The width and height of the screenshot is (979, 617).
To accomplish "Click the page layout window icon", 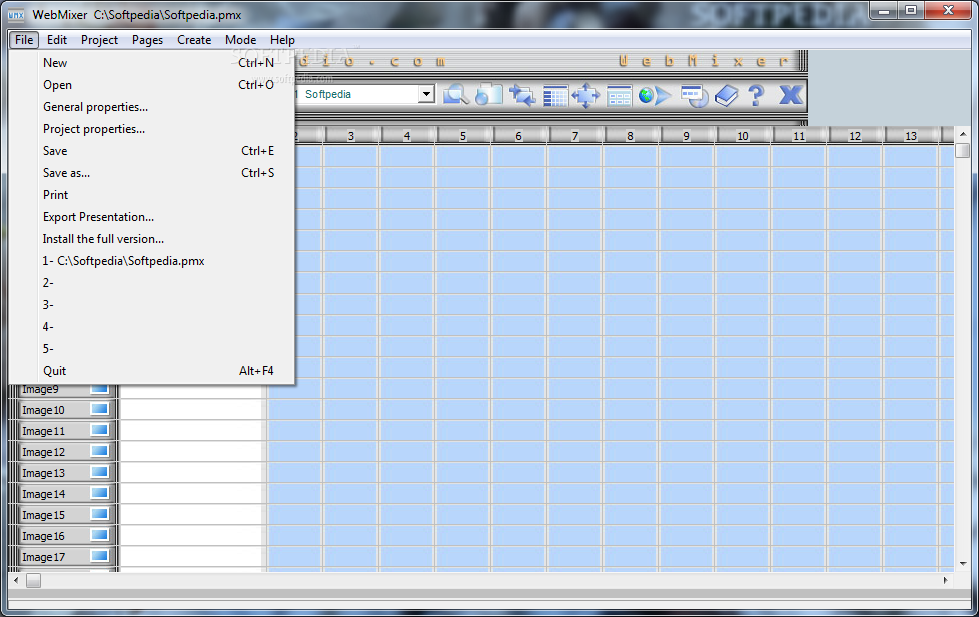I will click(x=619, y=96).
